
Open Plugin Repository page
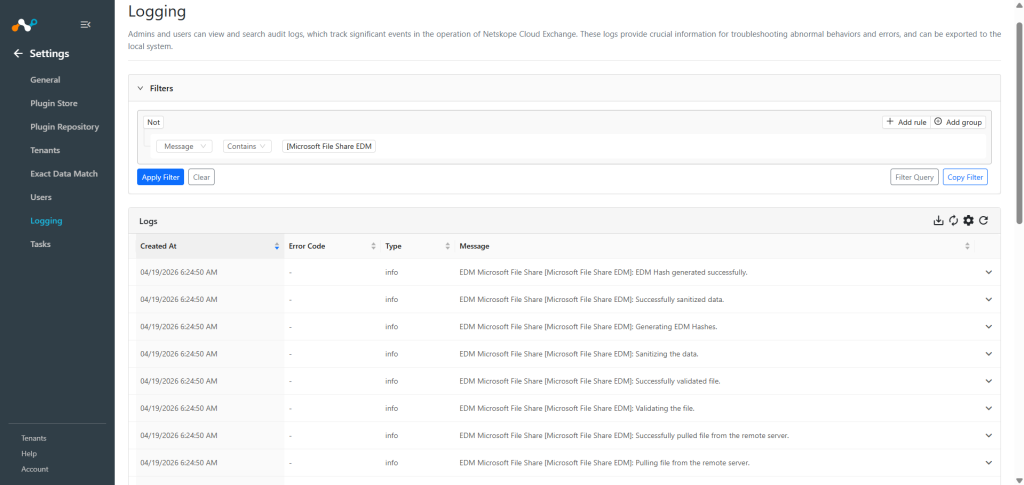tap(65, 127)
